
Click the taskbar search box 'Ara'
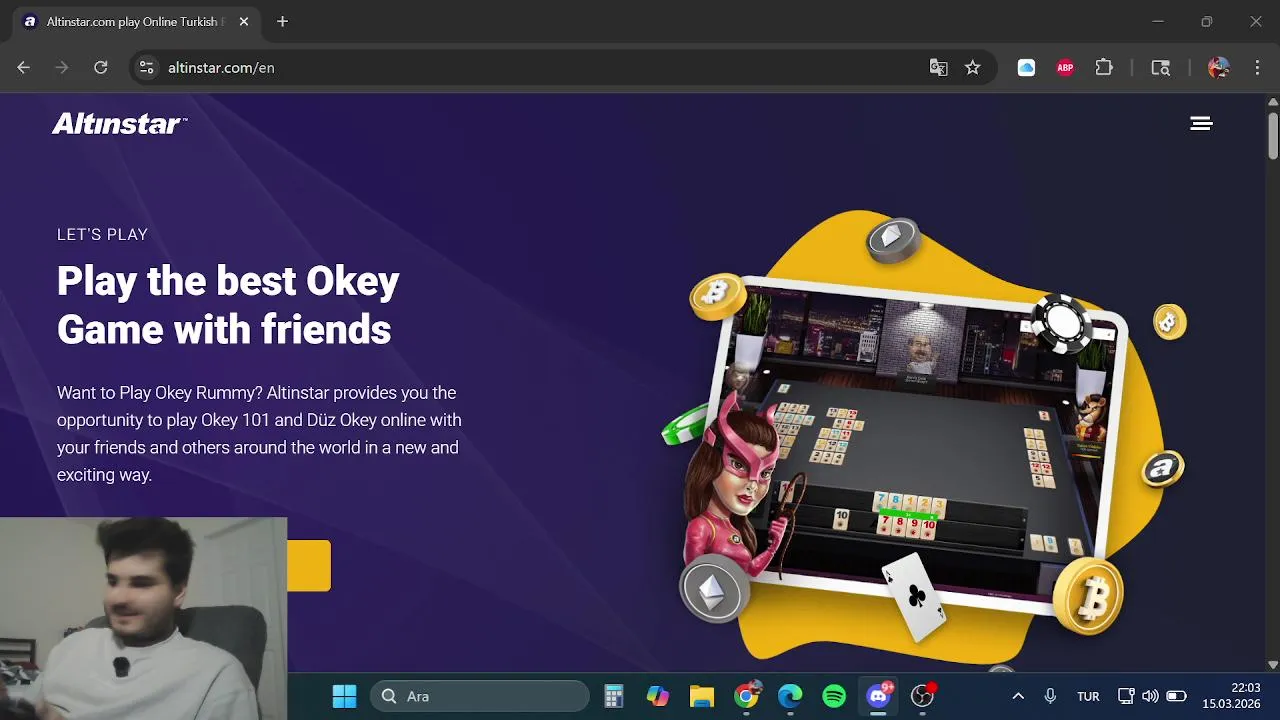coord(480,696)
